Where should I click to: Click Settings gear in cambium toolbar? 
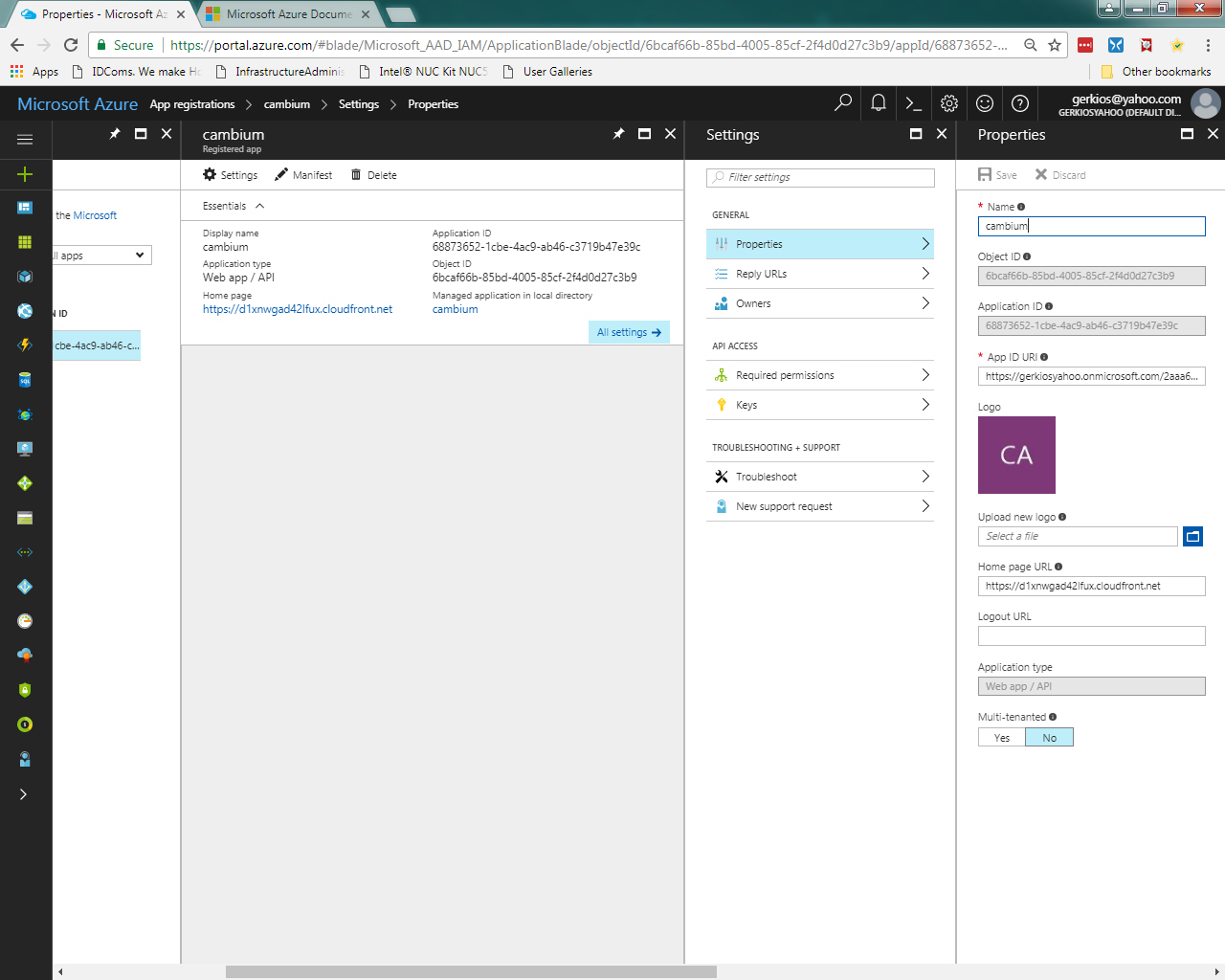tap(231, 175)
